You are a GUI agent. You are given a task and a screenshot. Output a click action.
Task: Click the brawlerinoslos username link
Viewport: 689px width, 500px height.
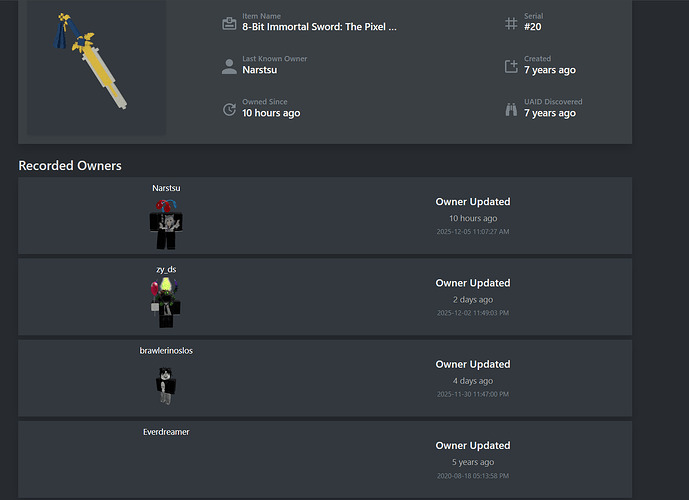point(166,351)
